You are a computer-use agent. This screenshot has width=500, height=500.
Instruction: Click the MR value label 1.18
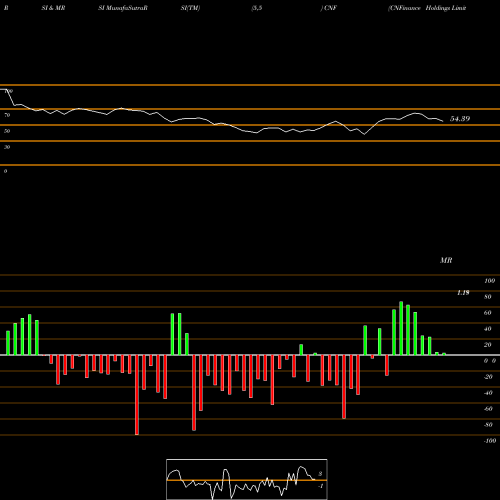463,293
